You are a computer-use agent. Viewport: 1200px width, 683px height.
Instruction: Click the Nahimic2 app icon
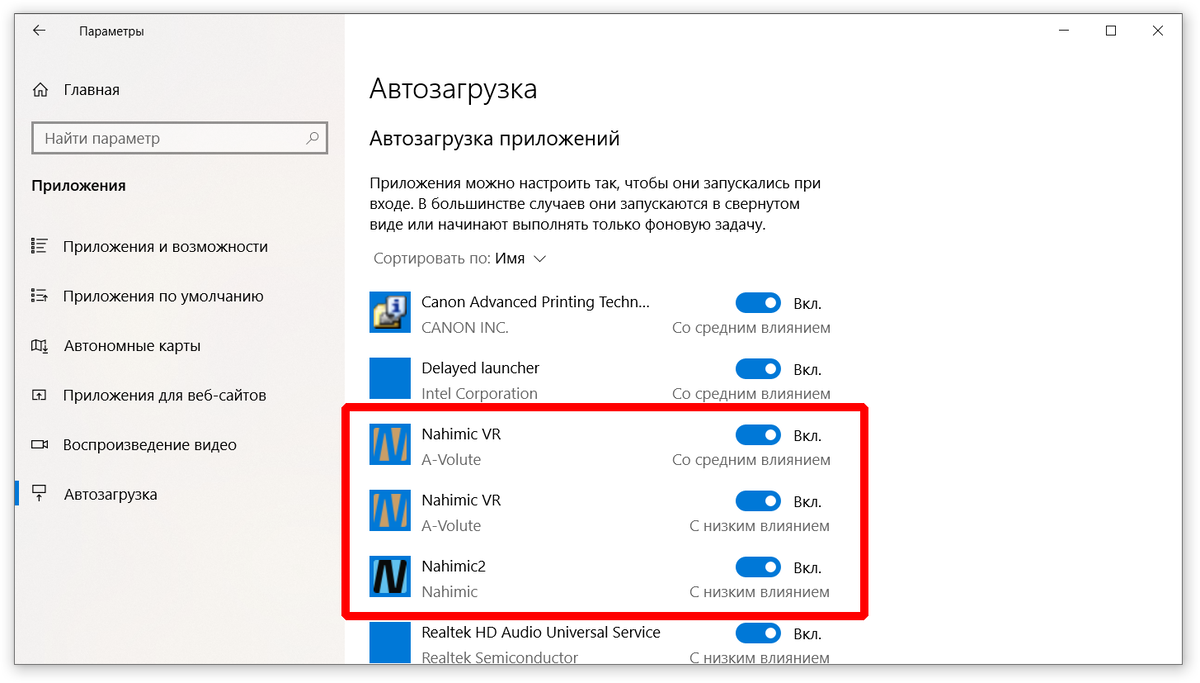click(390, 577)
